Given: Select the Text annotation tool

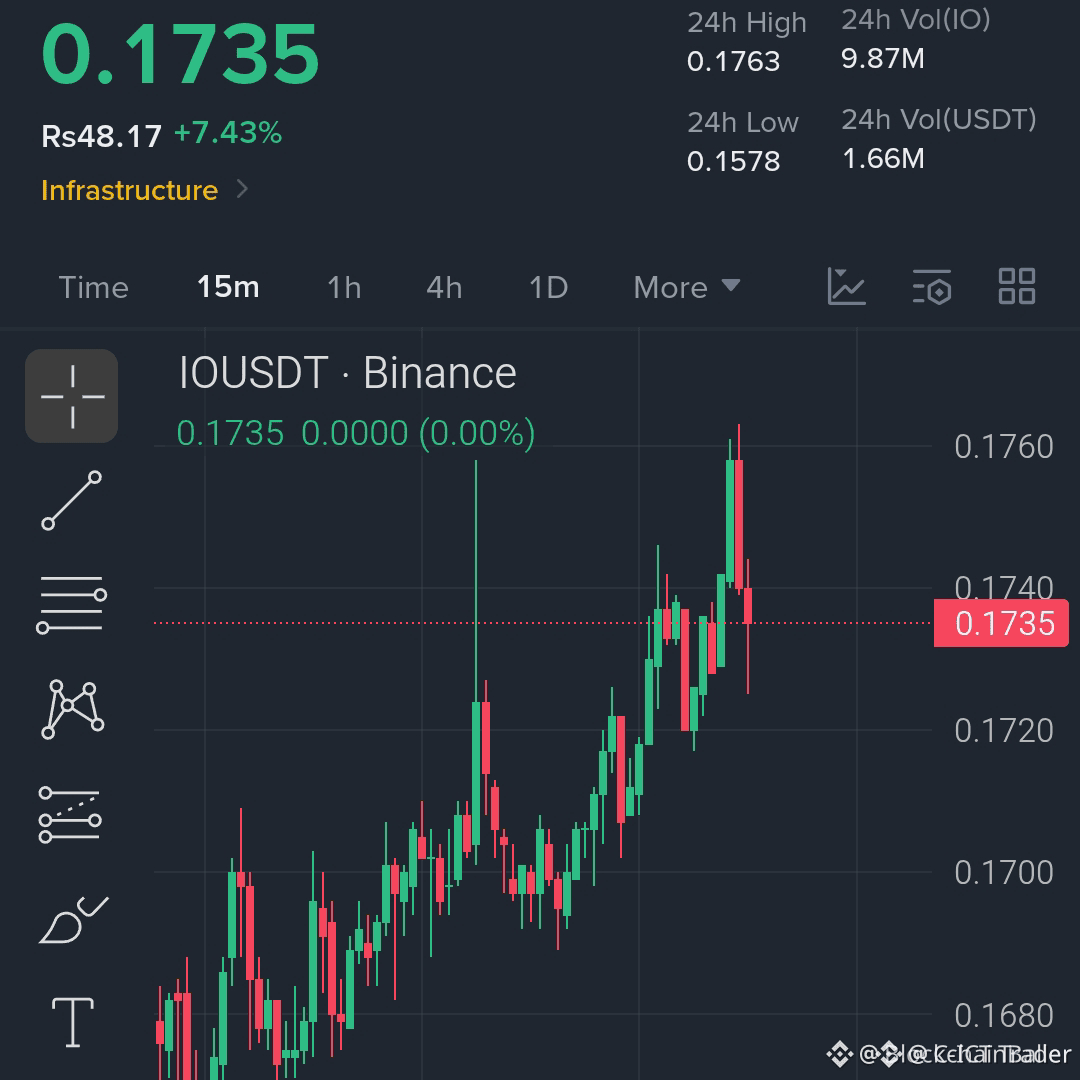Looking at the screenshot, I should coord(73,1022).
